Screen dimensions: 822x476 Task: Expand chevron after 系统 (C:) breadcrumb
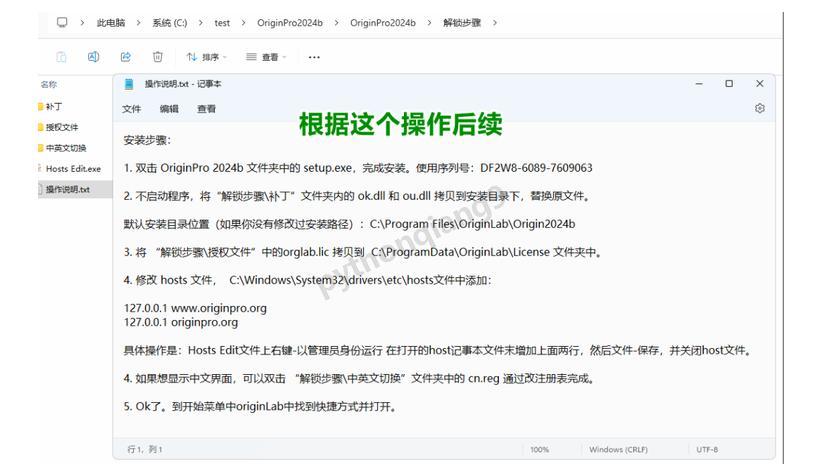(x=200, y=23)
